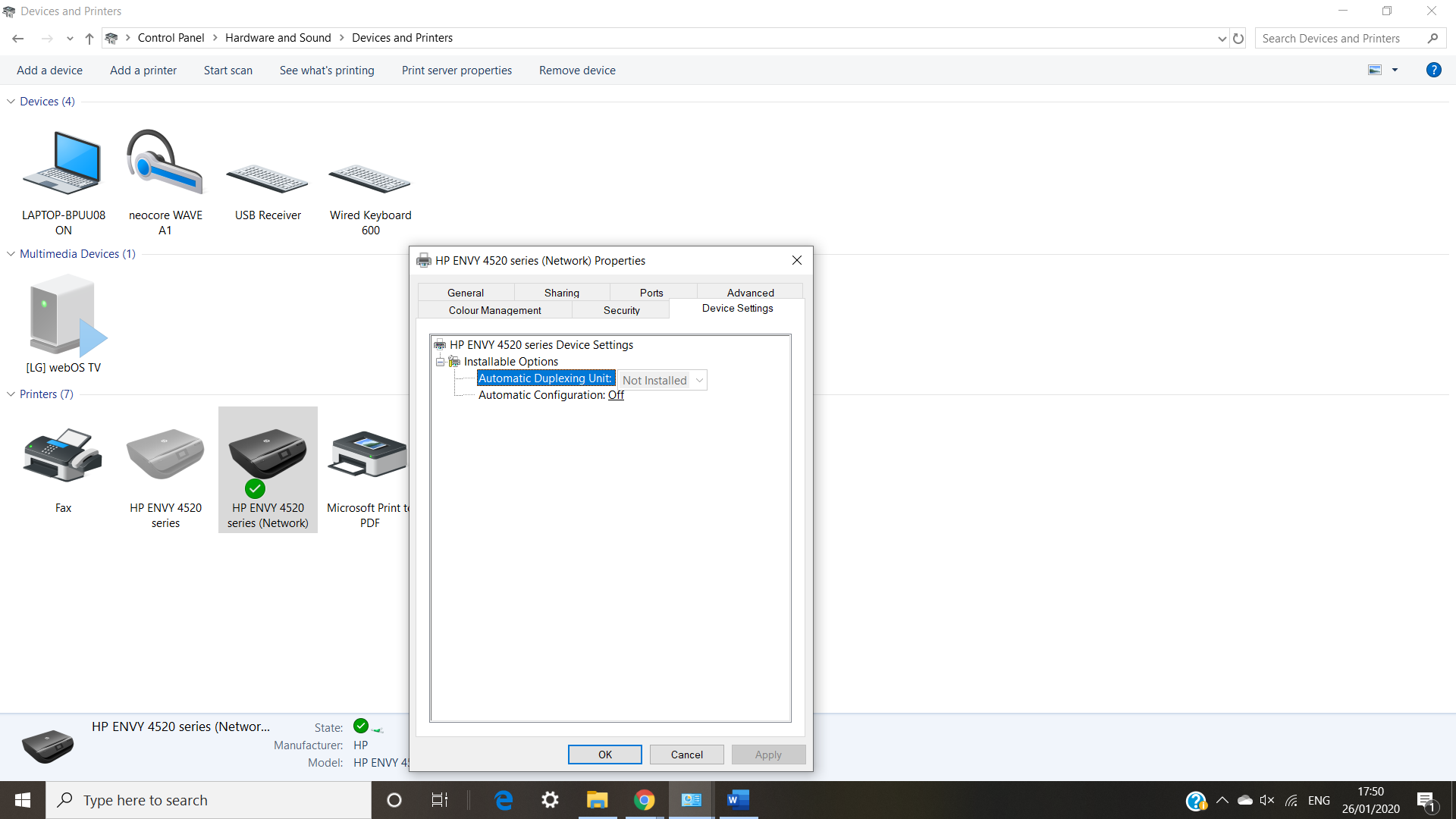1456x819 pixels.
Task: Select the LG webOS TV device
Action: click(x=63, y=318)
